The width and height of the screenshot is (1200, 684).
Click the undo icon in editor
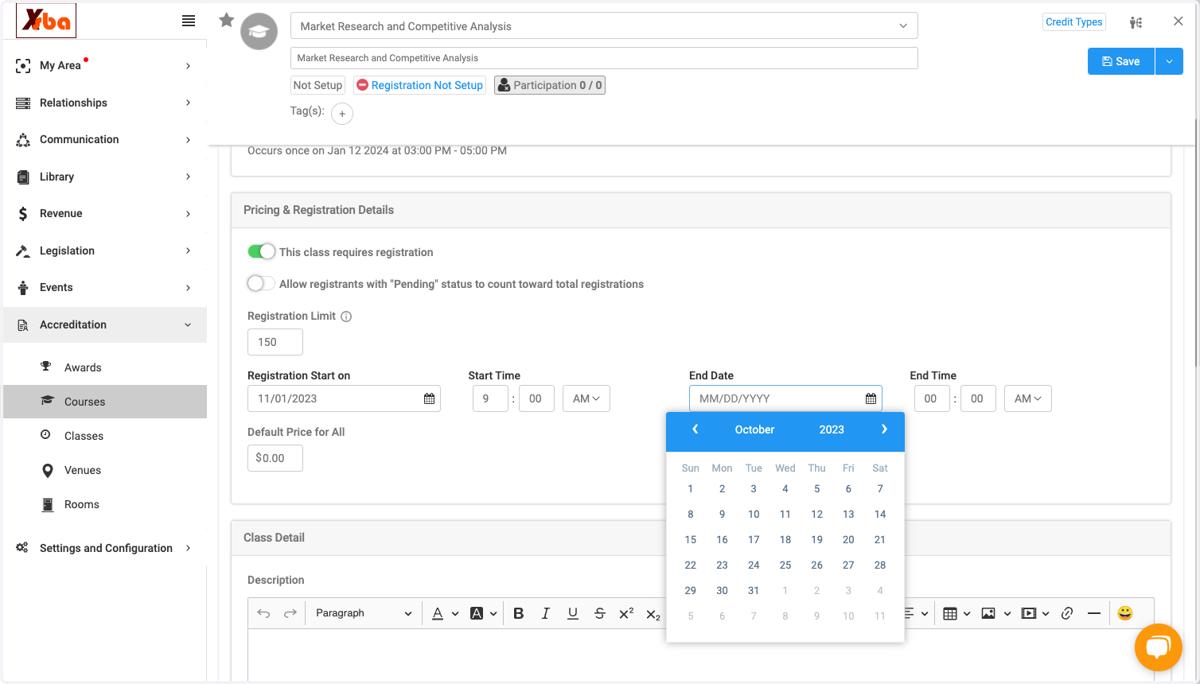tap(263, 613)
